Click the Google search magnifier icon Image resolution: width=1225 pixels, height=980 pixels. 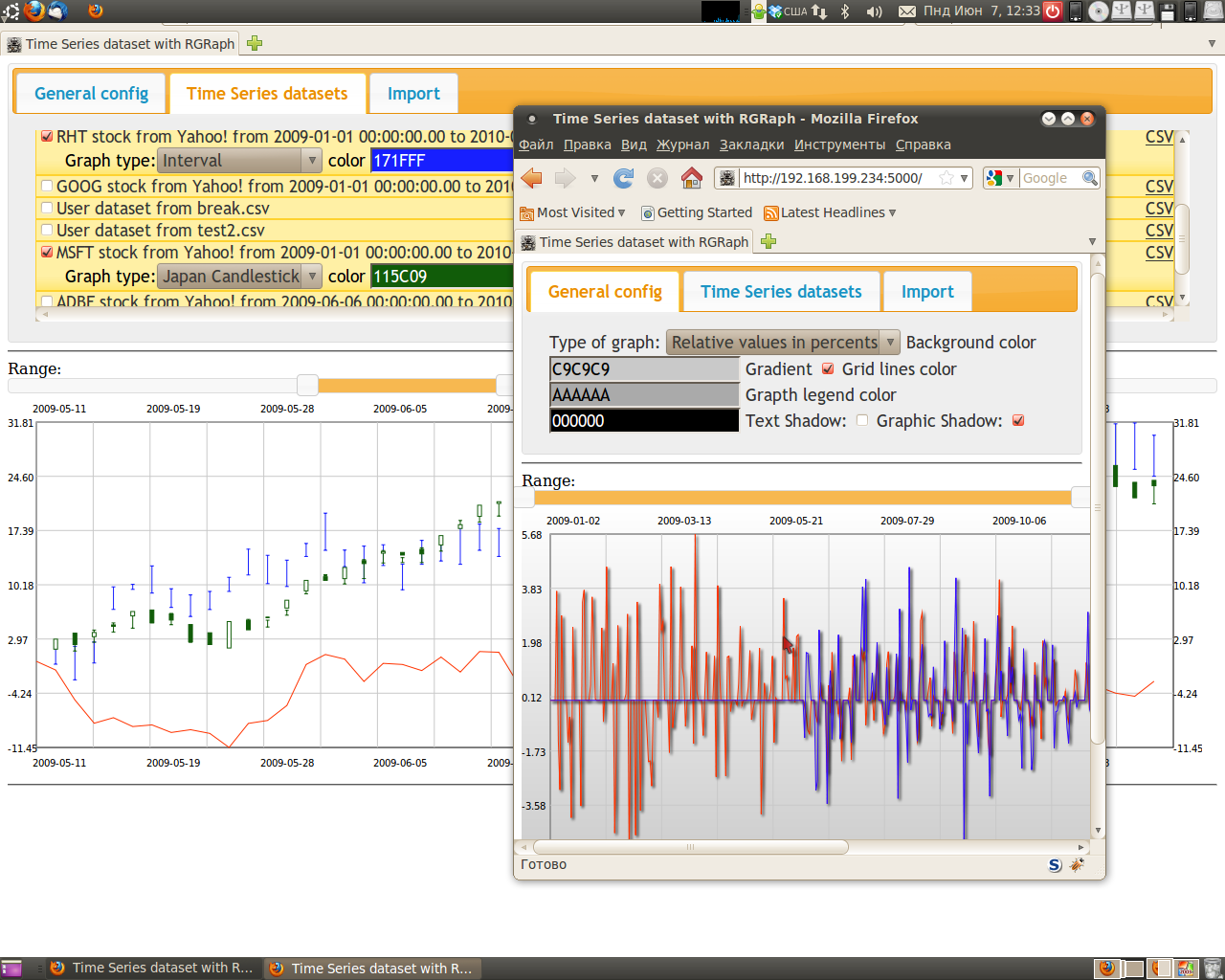click(1089, 178)
